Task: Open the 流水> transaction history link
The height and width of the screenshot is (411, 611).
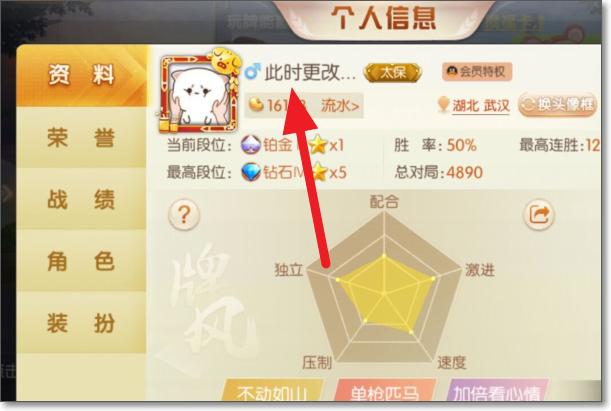Action: click(340, 105)
